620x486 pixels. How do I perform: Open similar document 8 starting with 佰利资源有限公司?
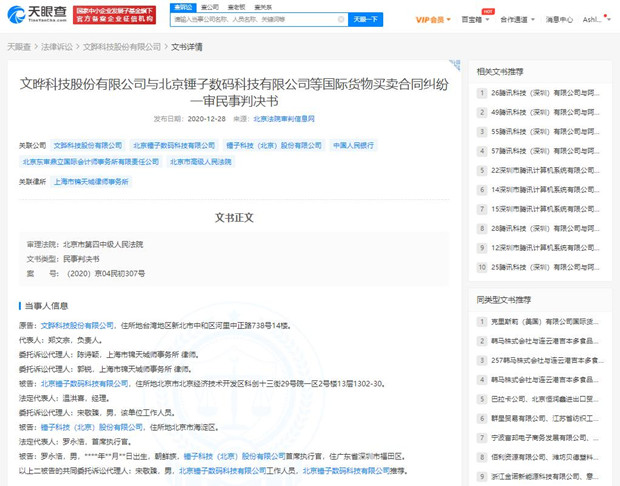point(540,457)
